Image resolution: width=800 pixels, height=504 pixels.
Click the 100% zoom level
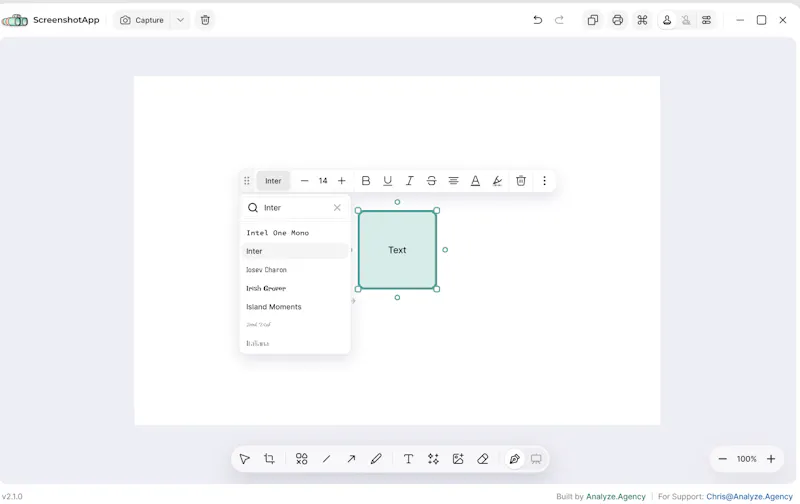click(746, 459)
